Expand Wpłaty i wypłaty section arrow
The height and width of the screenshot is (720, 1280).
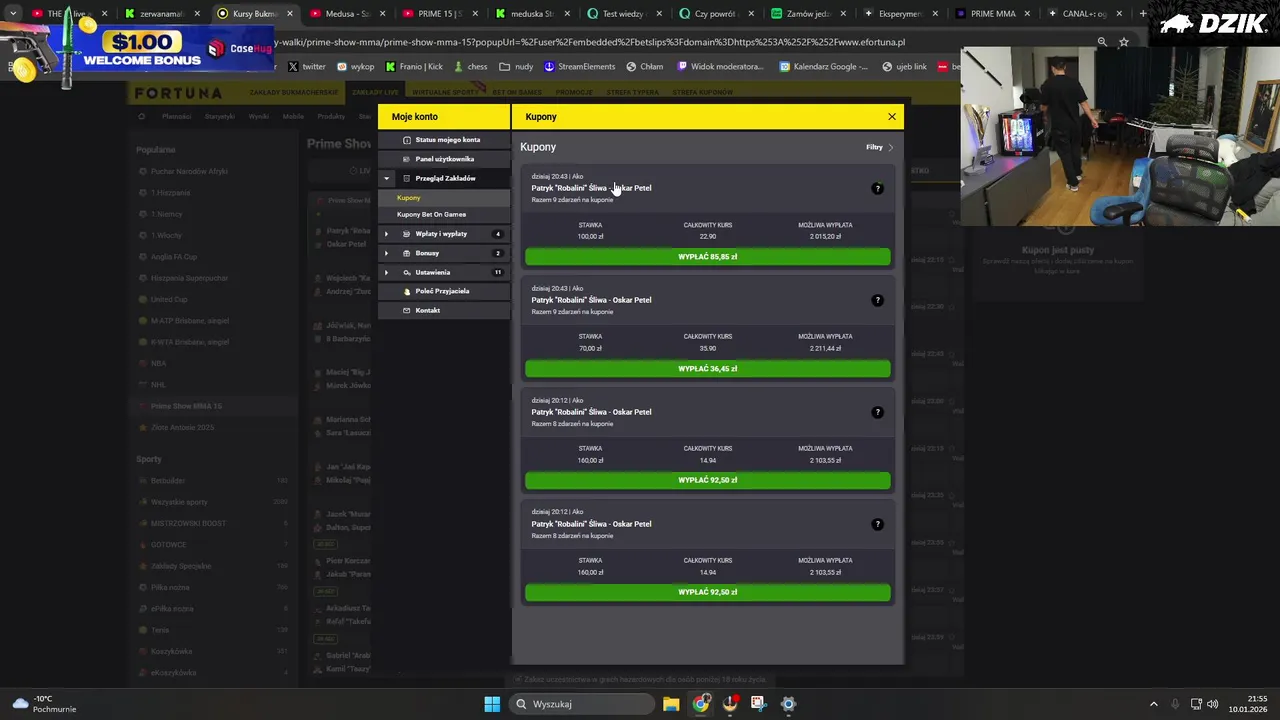pyautogui.click(x=387, y=234)
